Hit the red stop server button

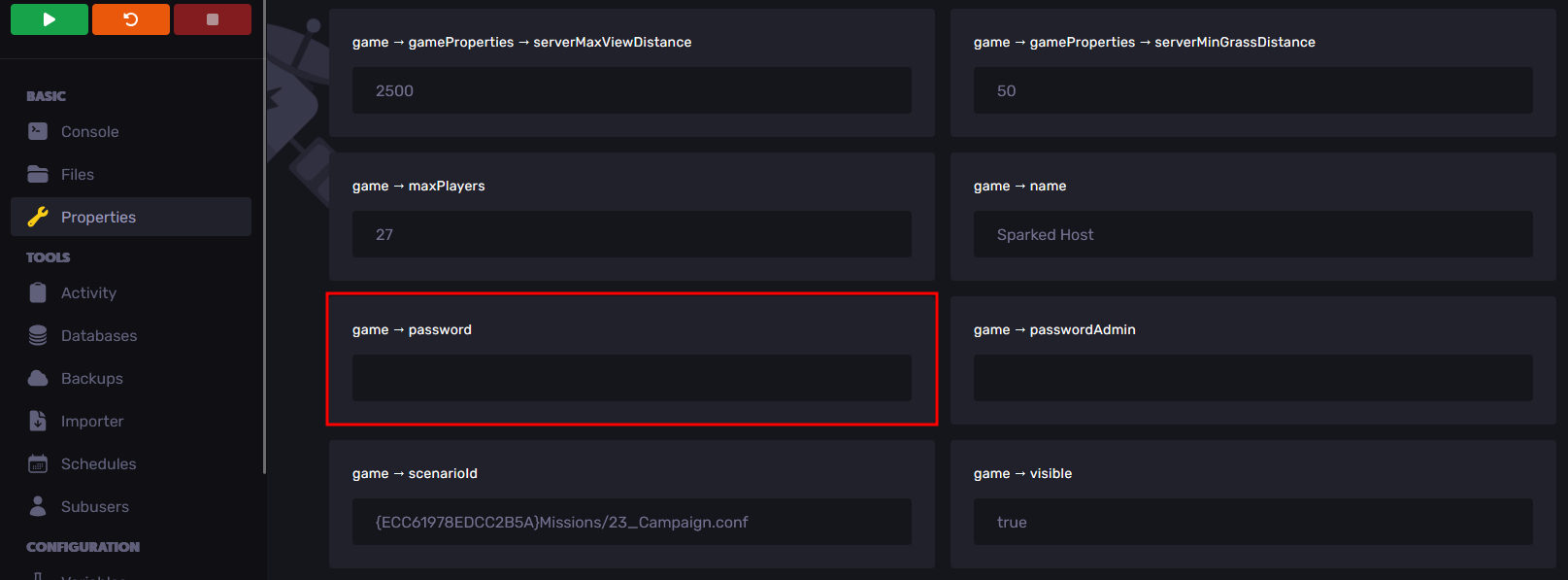coord(212,19)
